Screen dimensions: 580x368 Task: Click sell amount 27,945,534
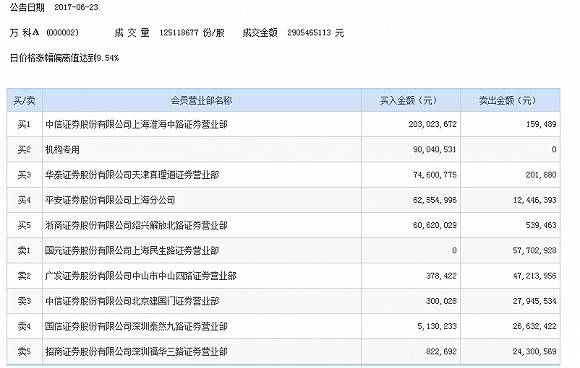535,301
